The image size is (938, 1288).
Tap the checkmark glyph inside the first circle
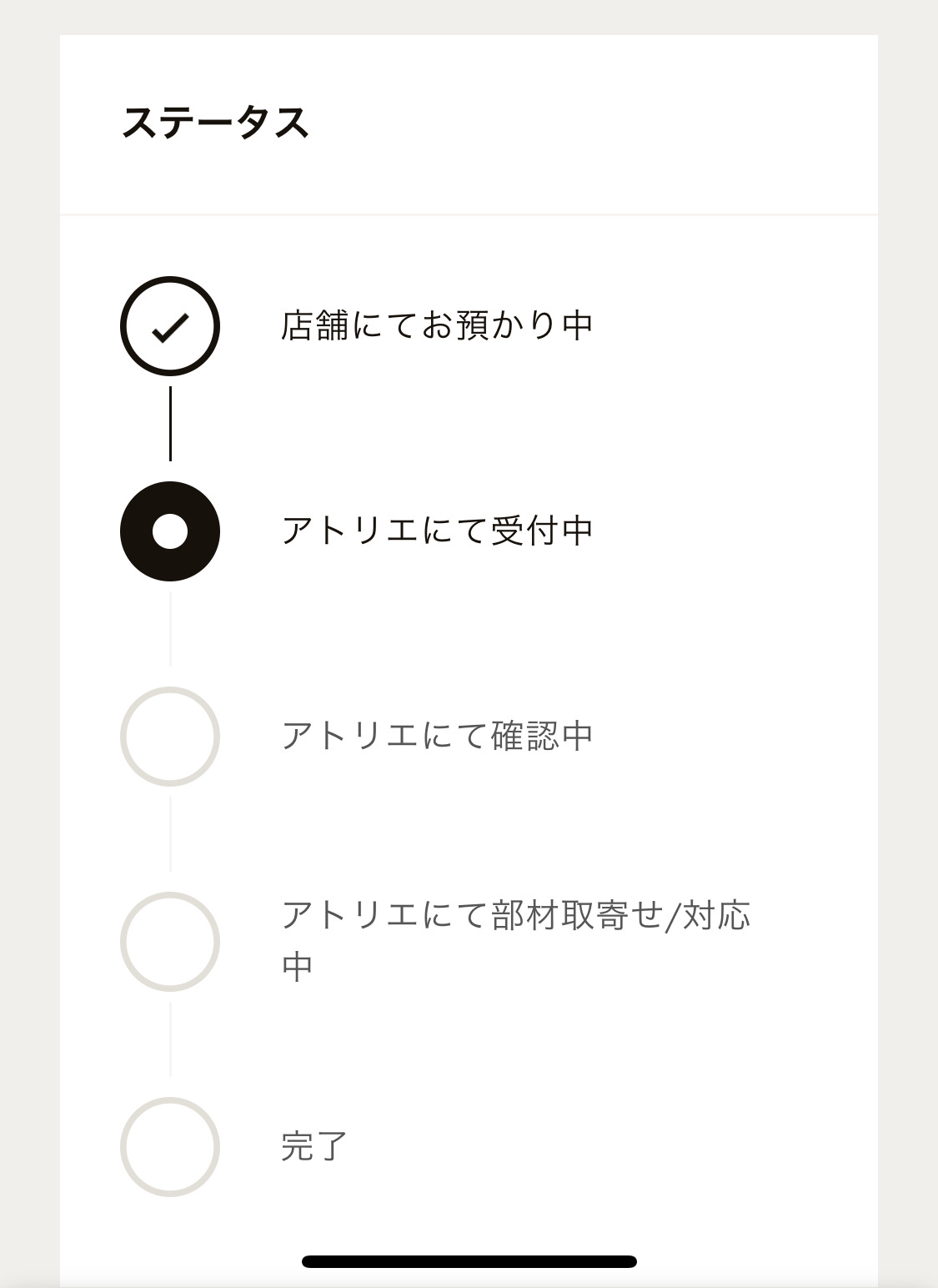pyautogui.click(x=170, y=327)
